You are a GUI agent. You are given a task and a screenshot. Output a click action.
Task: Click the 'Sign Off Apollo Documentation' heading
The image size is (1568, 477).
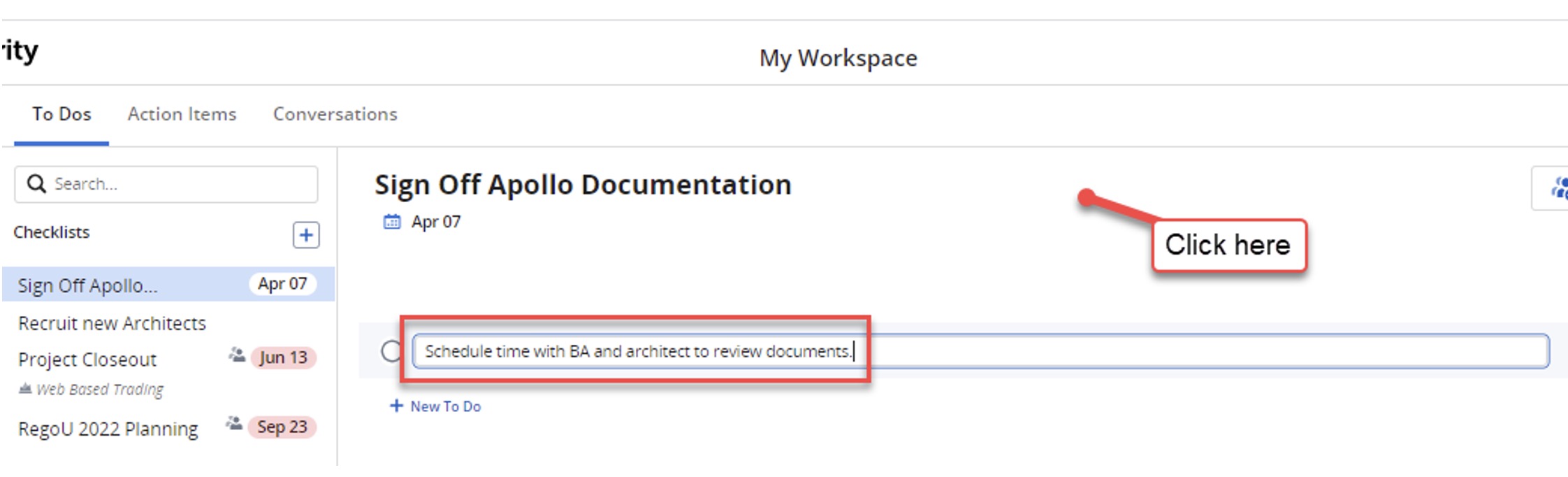(x=583, y=185)
